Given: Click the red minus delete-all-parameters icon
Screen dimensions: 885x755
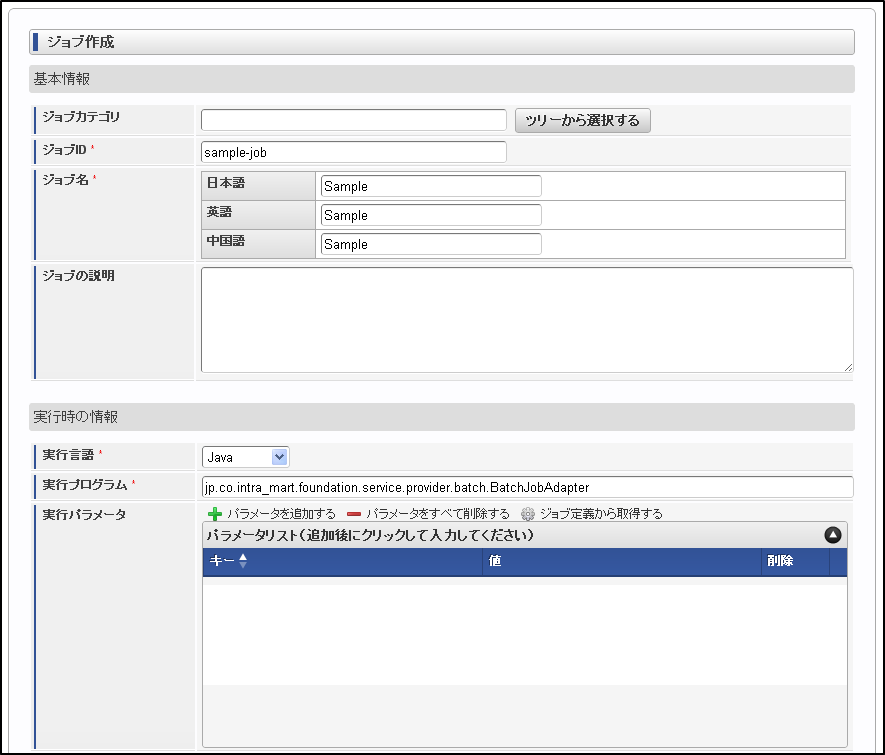Looking at the screenshot, I should tap(354, 513).
